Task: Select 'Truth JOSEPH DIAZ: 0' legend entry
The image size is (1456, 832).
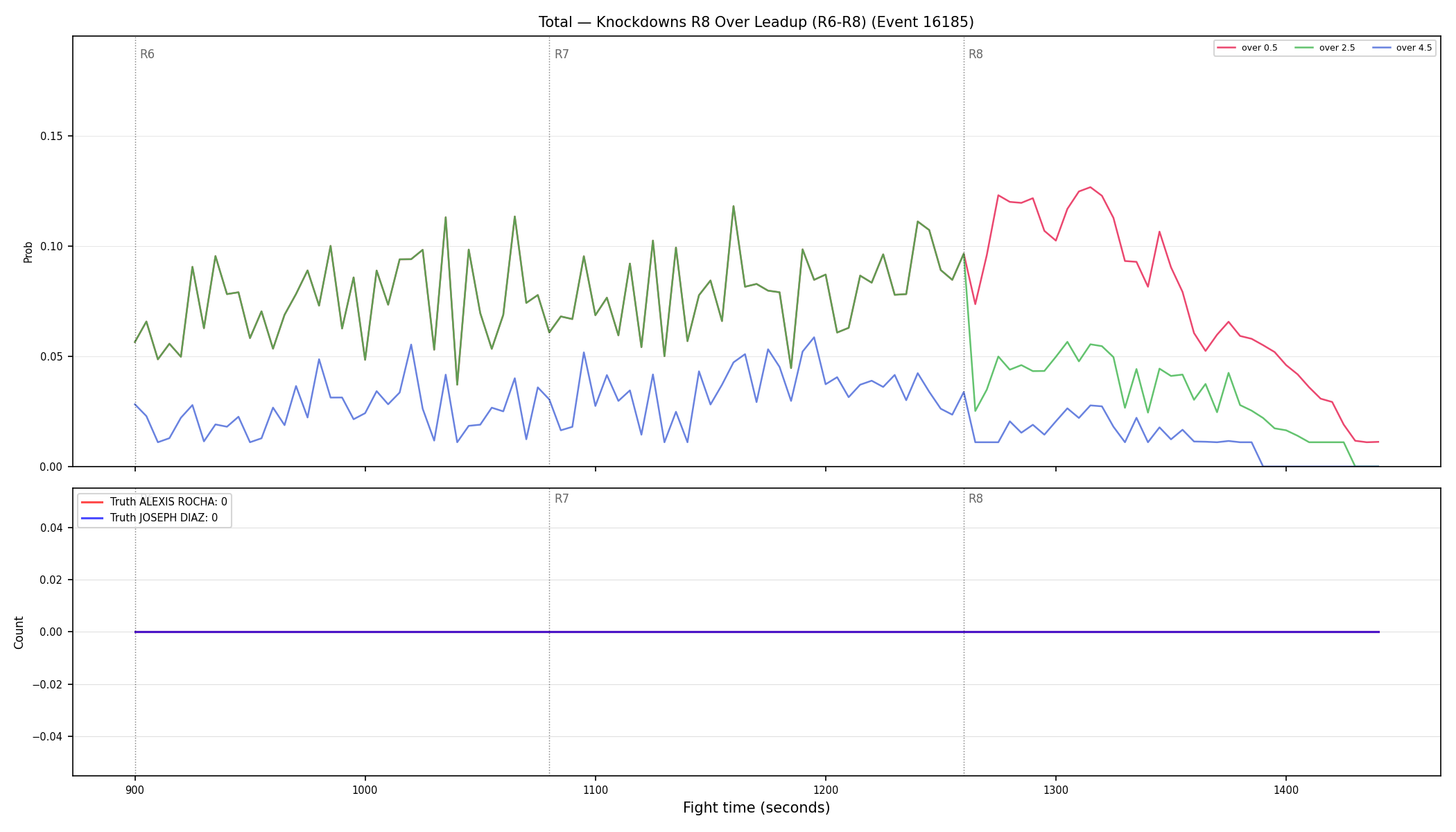Action: tap(149, 518)
